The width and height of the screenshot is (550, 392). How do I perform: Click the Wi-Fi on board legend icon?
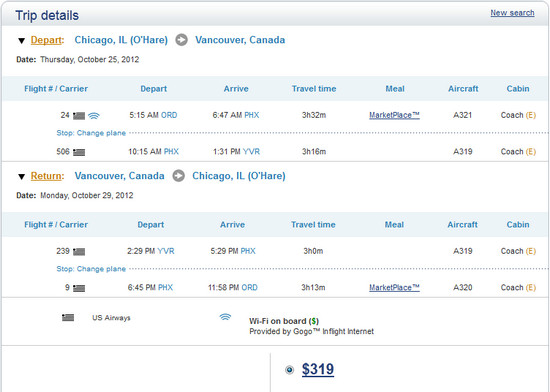click(x=225, y=317)
